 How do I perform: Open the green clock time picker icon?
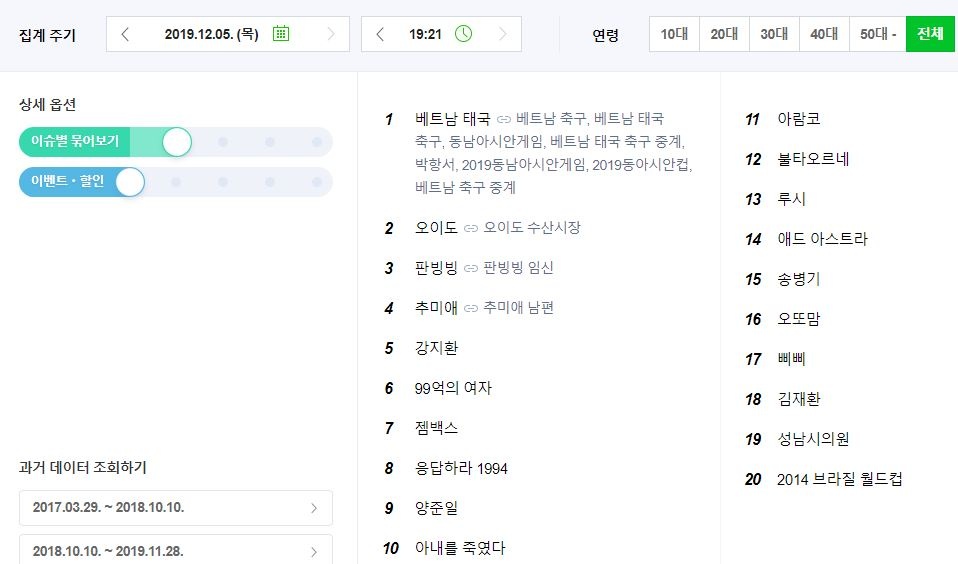tap(463, 34)
